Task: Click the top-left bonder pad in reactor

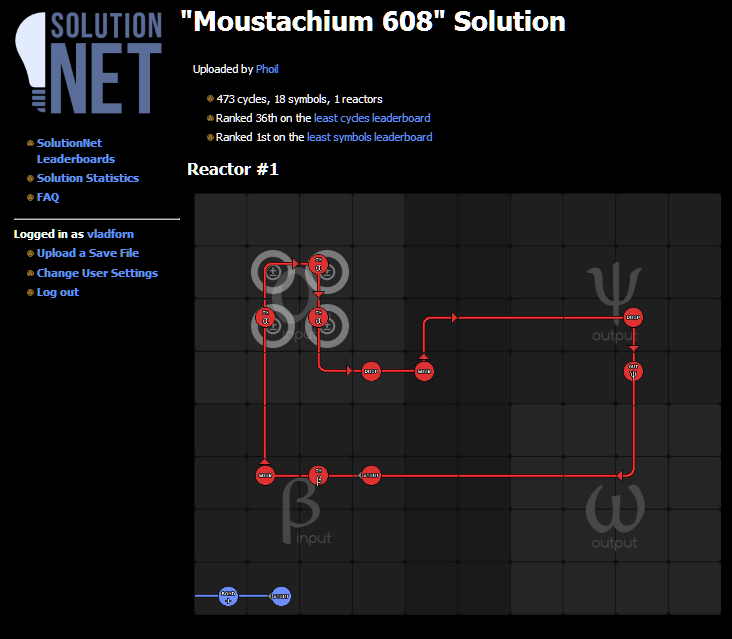Action: 273,272
